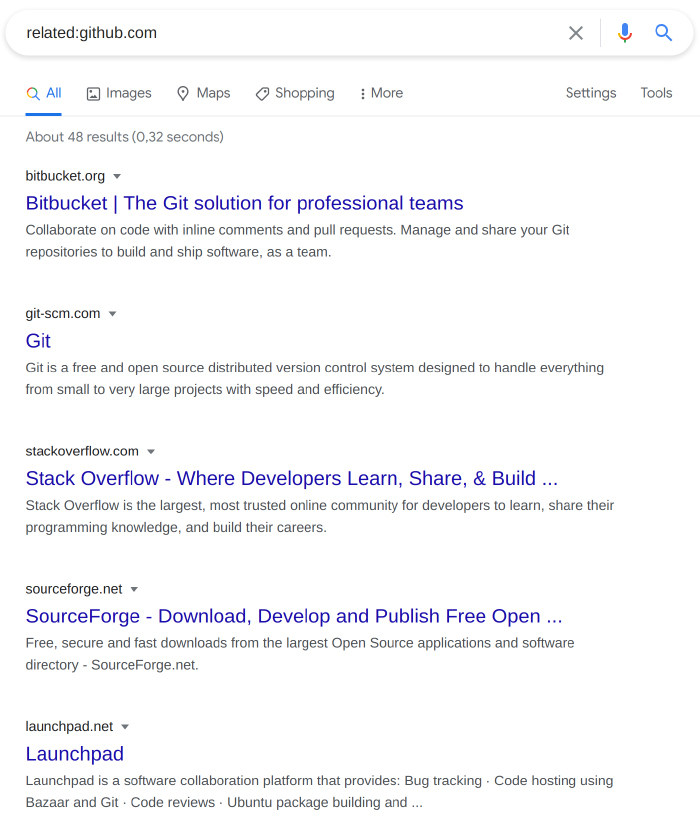Open search Tools
The width and height of the screenshot is (700, 825).
coord(656,93)
